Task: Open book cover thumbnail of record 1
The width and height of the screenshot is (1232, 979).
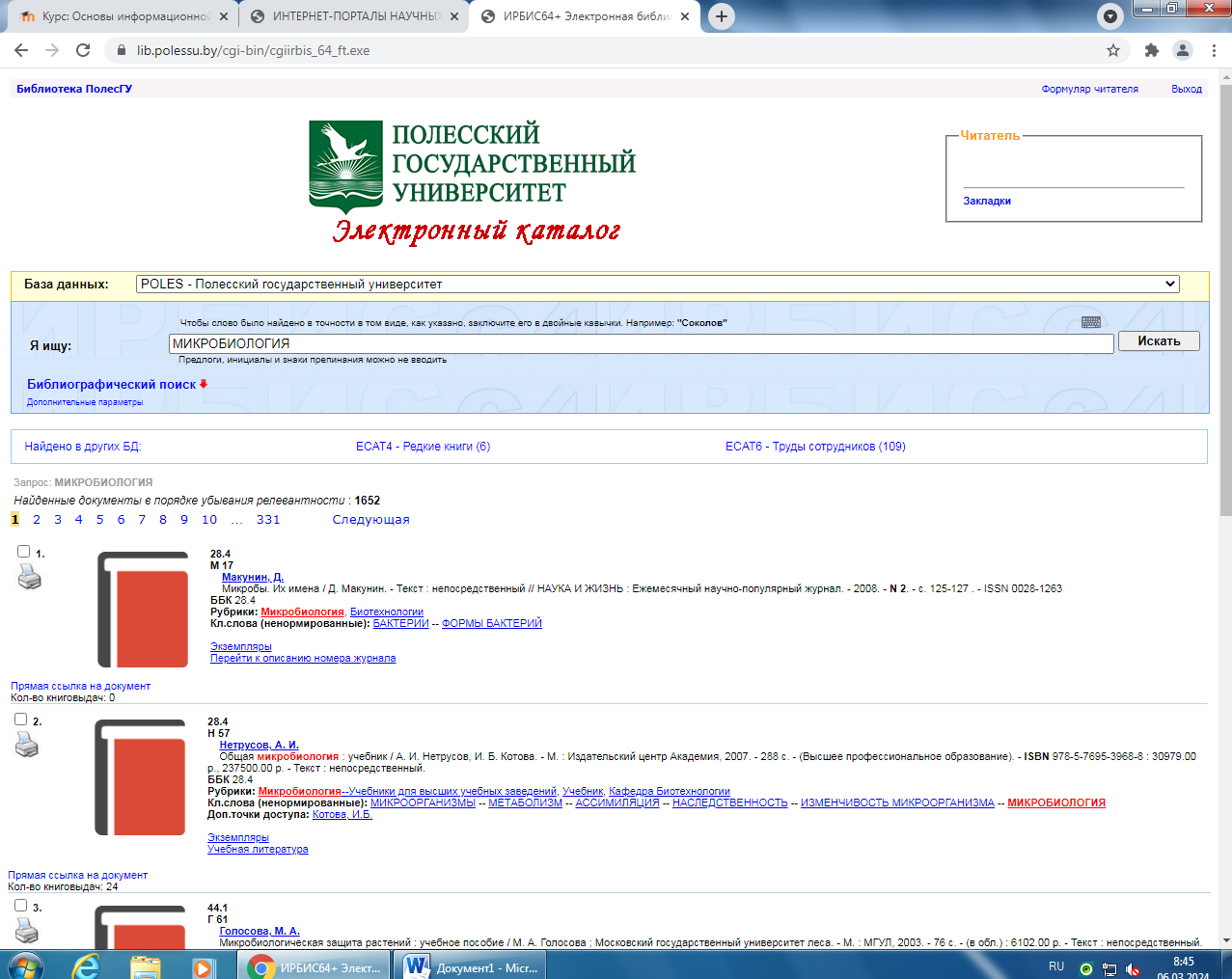Action: pos(143,610)
